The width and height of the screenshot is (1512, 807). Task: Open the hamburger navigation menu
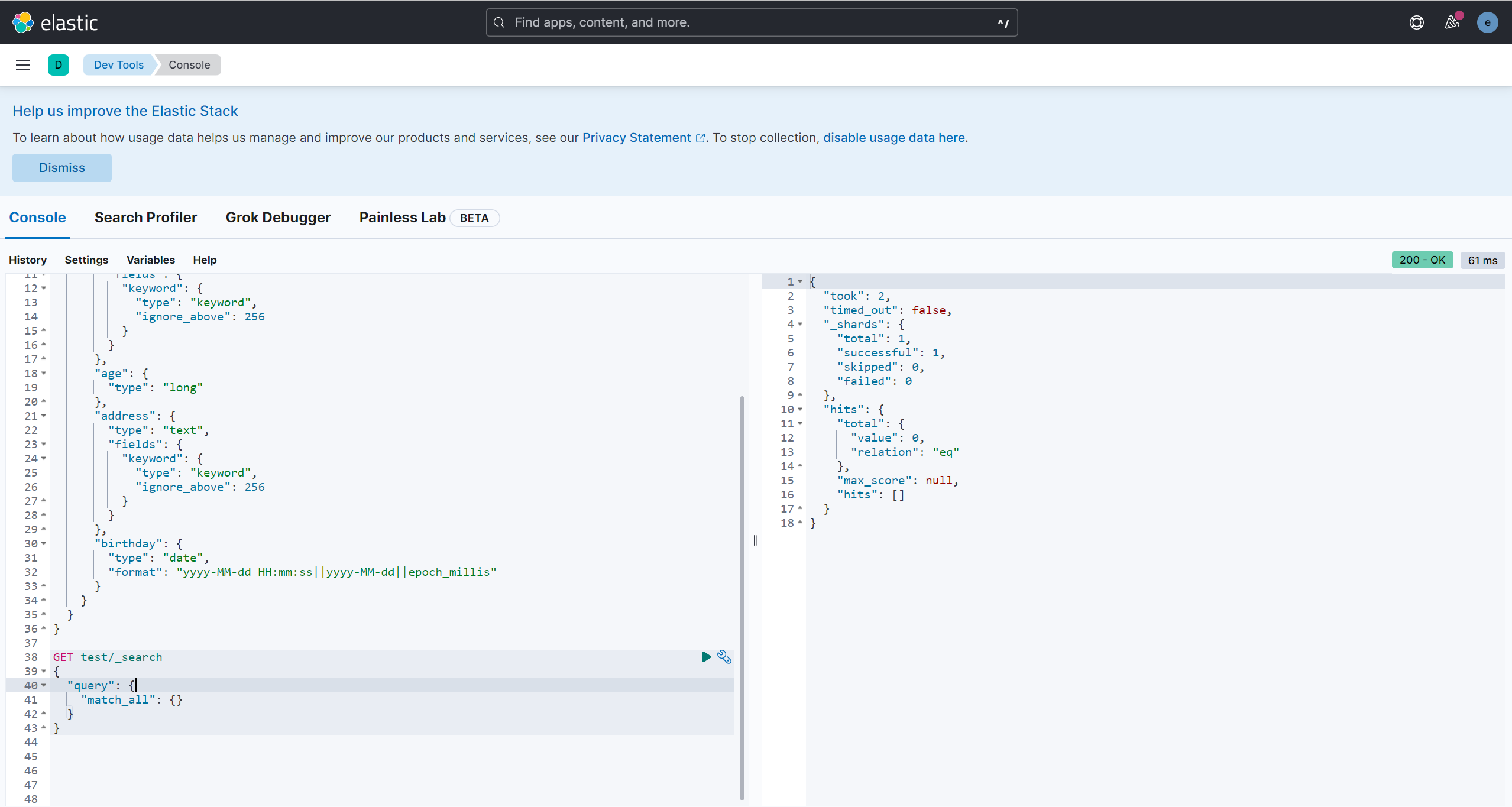[x=23, y=65]
